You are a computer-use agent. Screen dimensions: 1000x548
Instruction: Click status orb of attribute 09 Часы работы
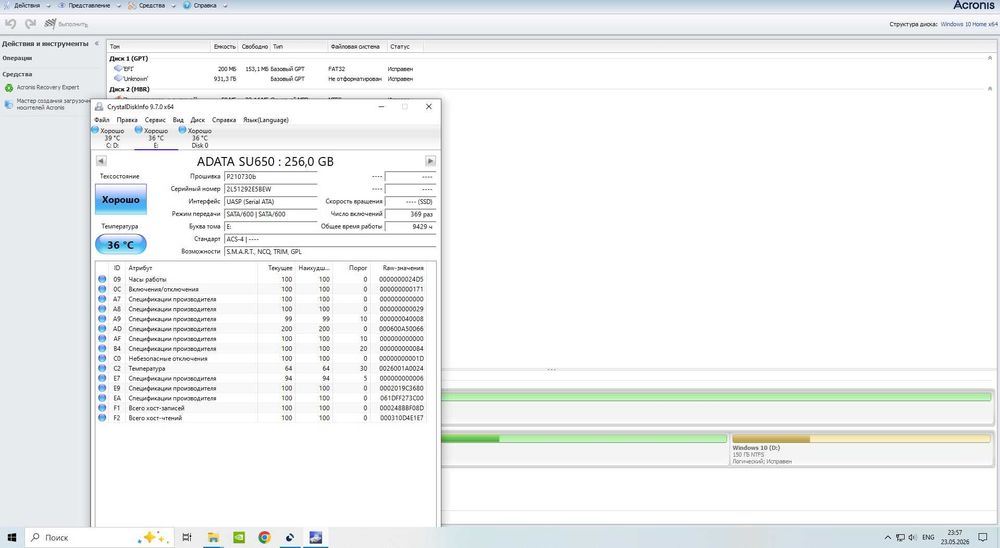[102, 279]
